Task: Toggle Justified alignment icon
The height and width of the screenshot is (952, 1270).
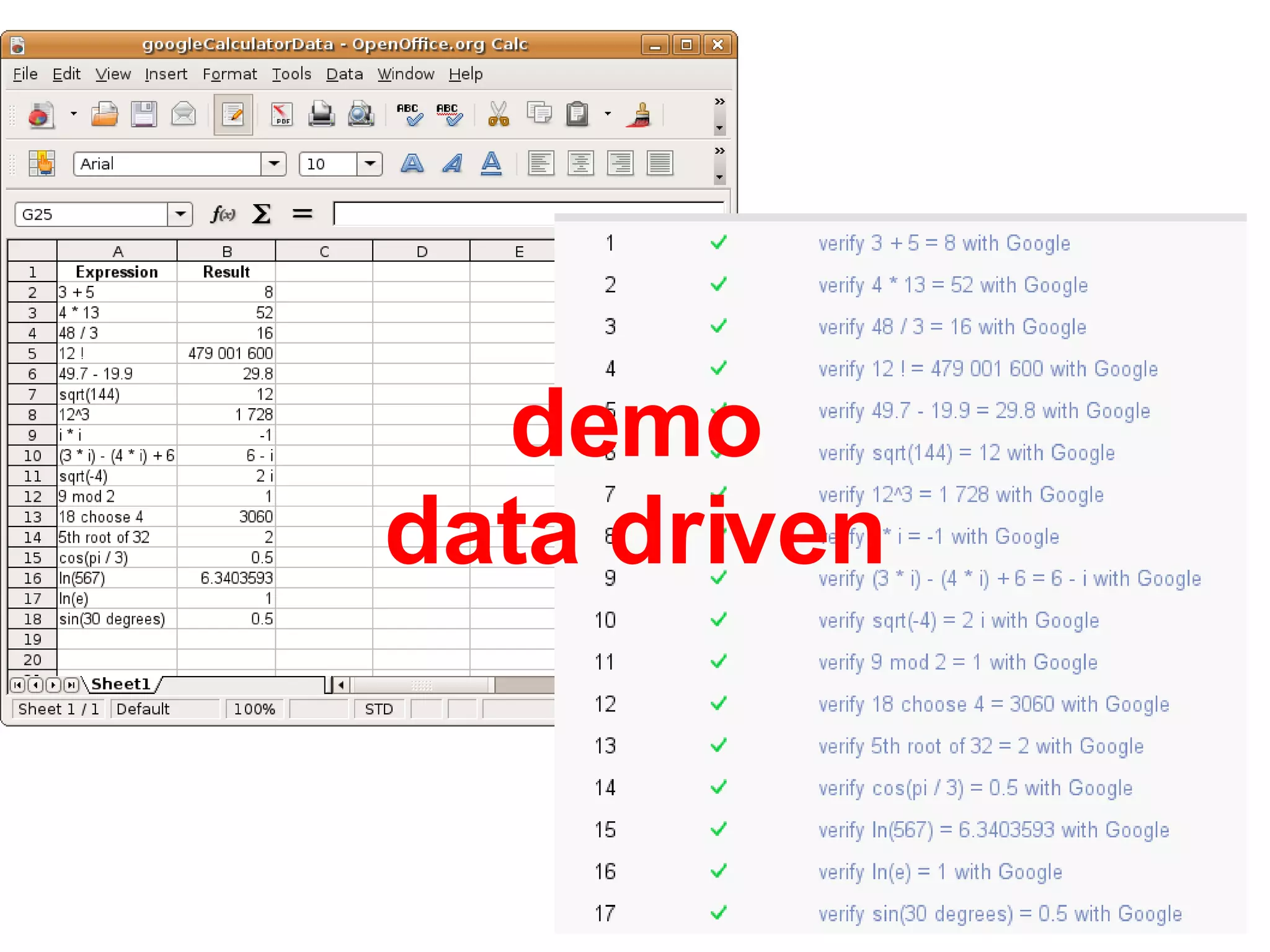Action: point(660,164)
